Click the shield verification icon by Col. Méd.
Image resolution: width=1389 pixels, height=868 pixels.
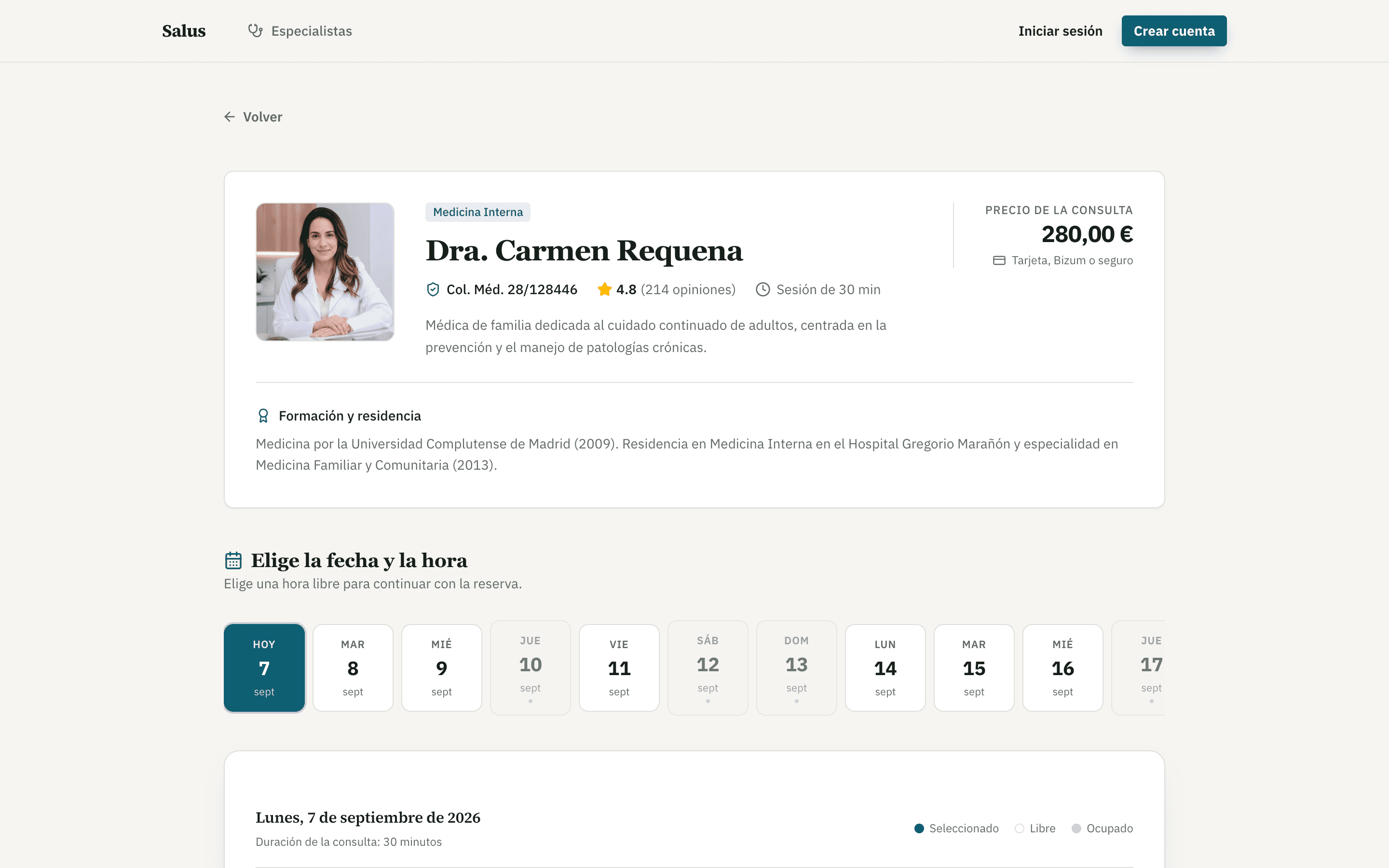(x=433, y=289)
